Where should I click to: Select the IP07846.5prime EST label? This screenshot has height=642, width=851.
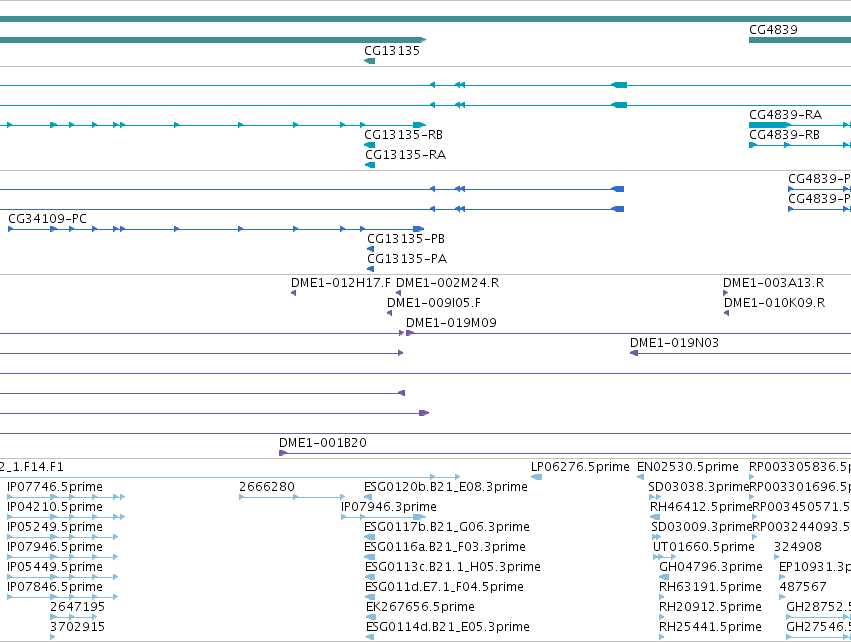pyautogui.click(x=55, y=587)
